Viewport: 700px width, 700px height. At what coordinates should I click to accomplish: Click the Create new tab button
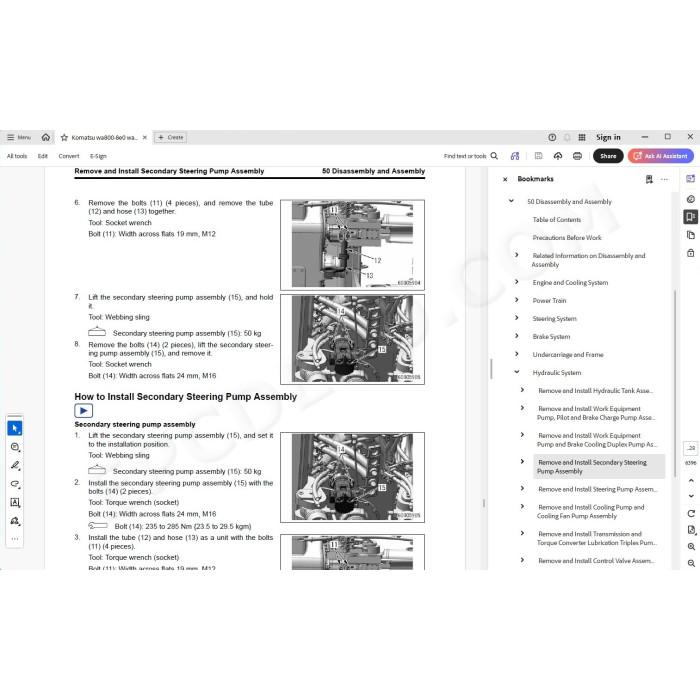(x=171, y=138)
